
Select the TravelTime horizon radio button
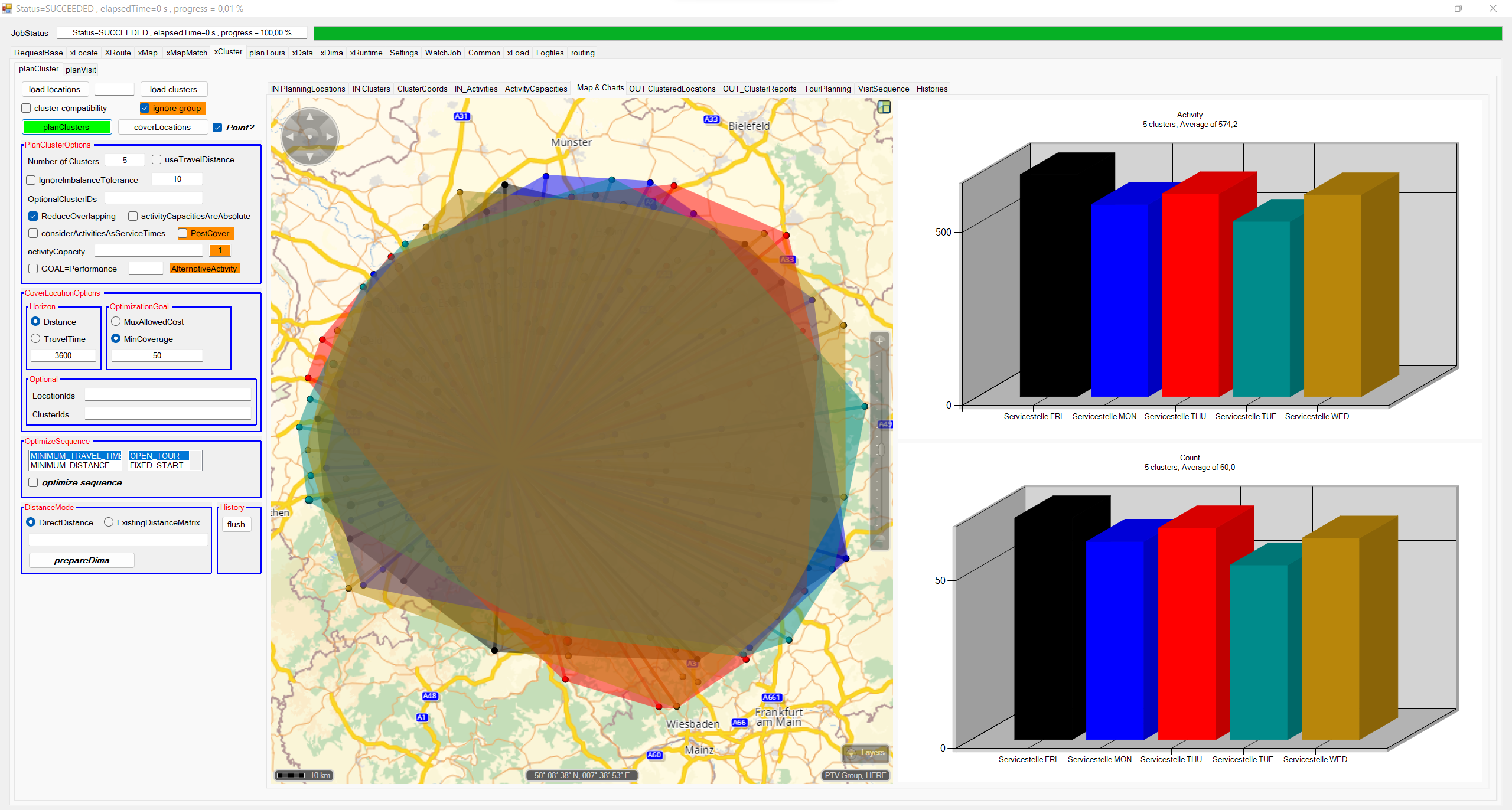(36, 339)
